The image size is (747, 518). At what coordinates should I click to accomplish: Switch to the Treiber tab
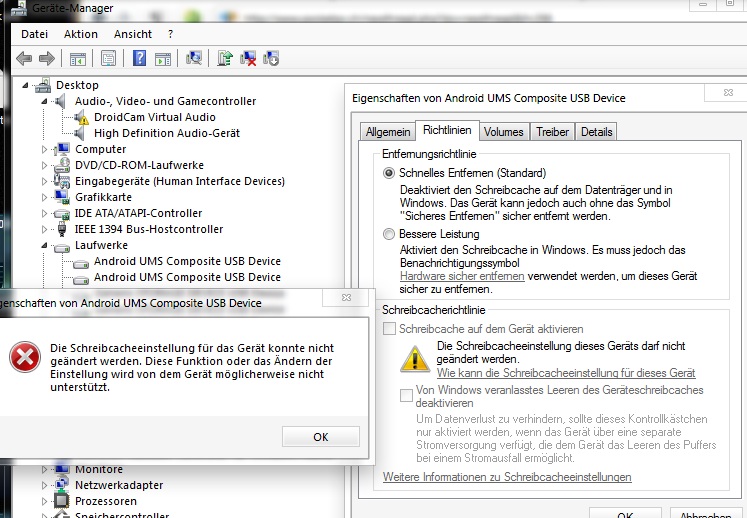[x=553, y=132]
